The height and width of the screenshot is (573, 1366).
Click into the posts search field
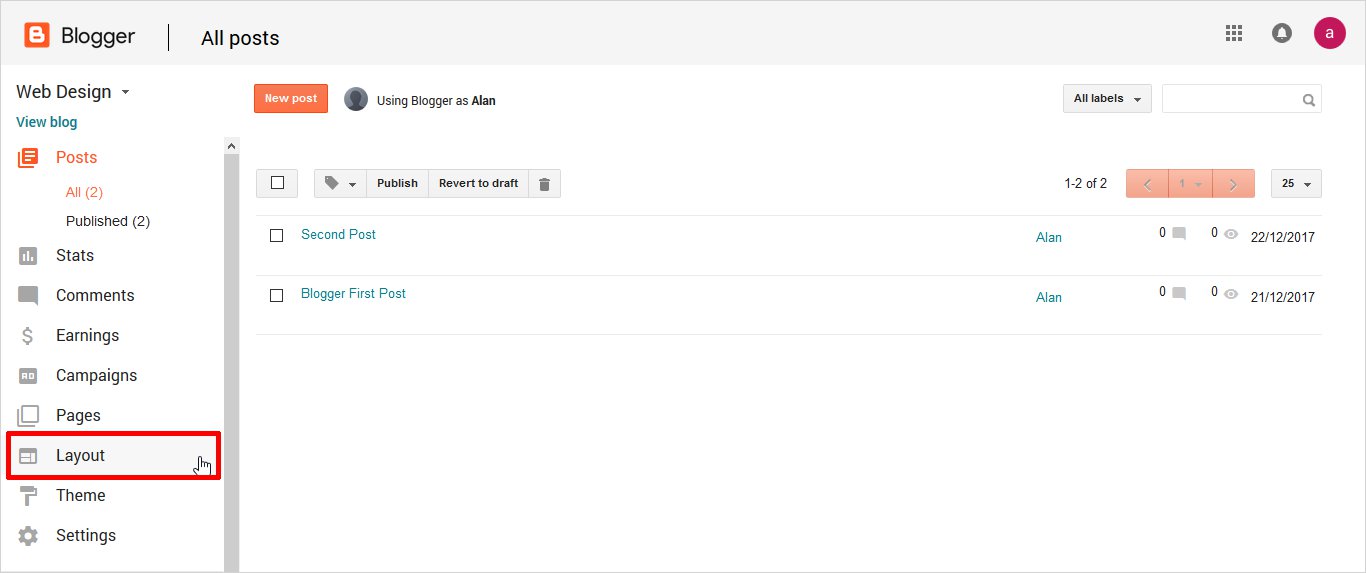1230,99
